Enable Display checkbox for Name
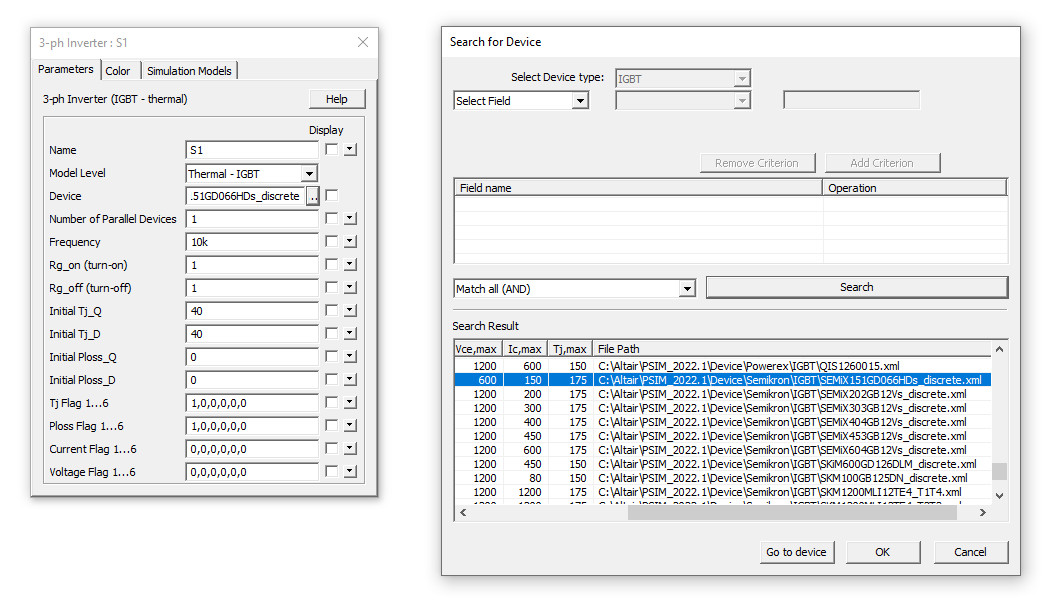This screenshot has height=613, width=1053. (x=331, y=150)
